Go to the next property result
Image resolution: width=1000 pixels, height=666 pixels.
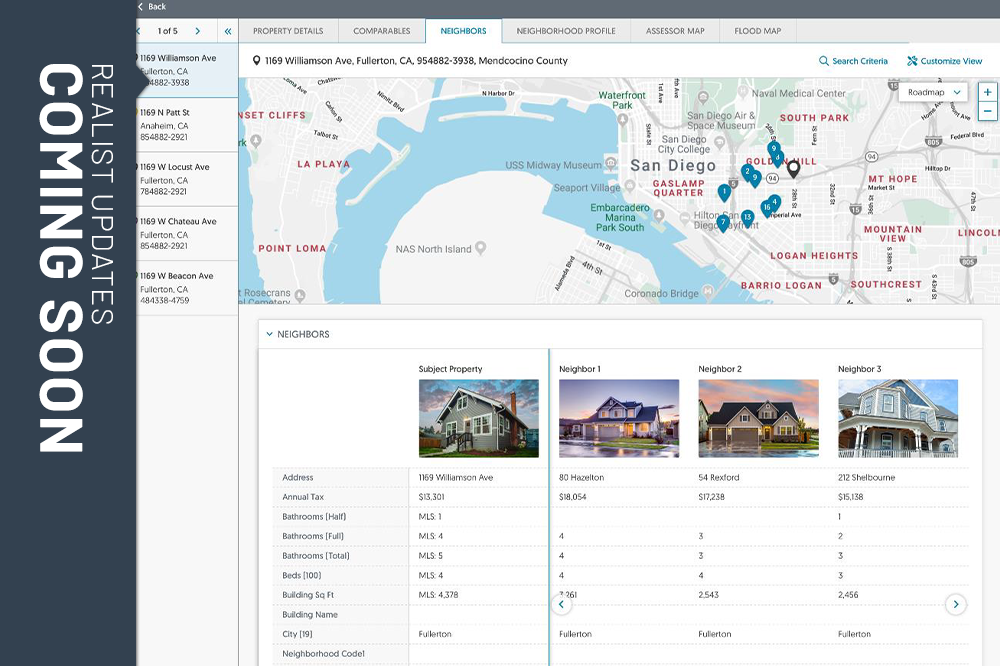coord(198,31)
